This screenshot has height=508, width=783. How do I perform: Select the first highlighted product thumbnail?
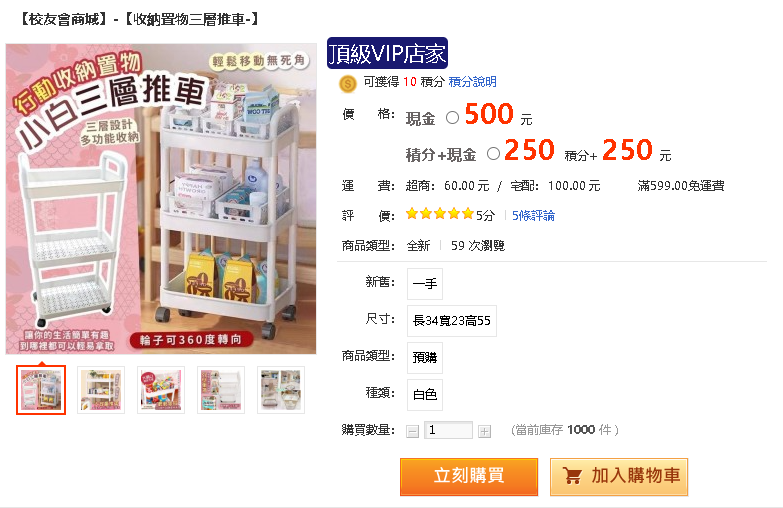pyautogui.click(x=41, y=390)
